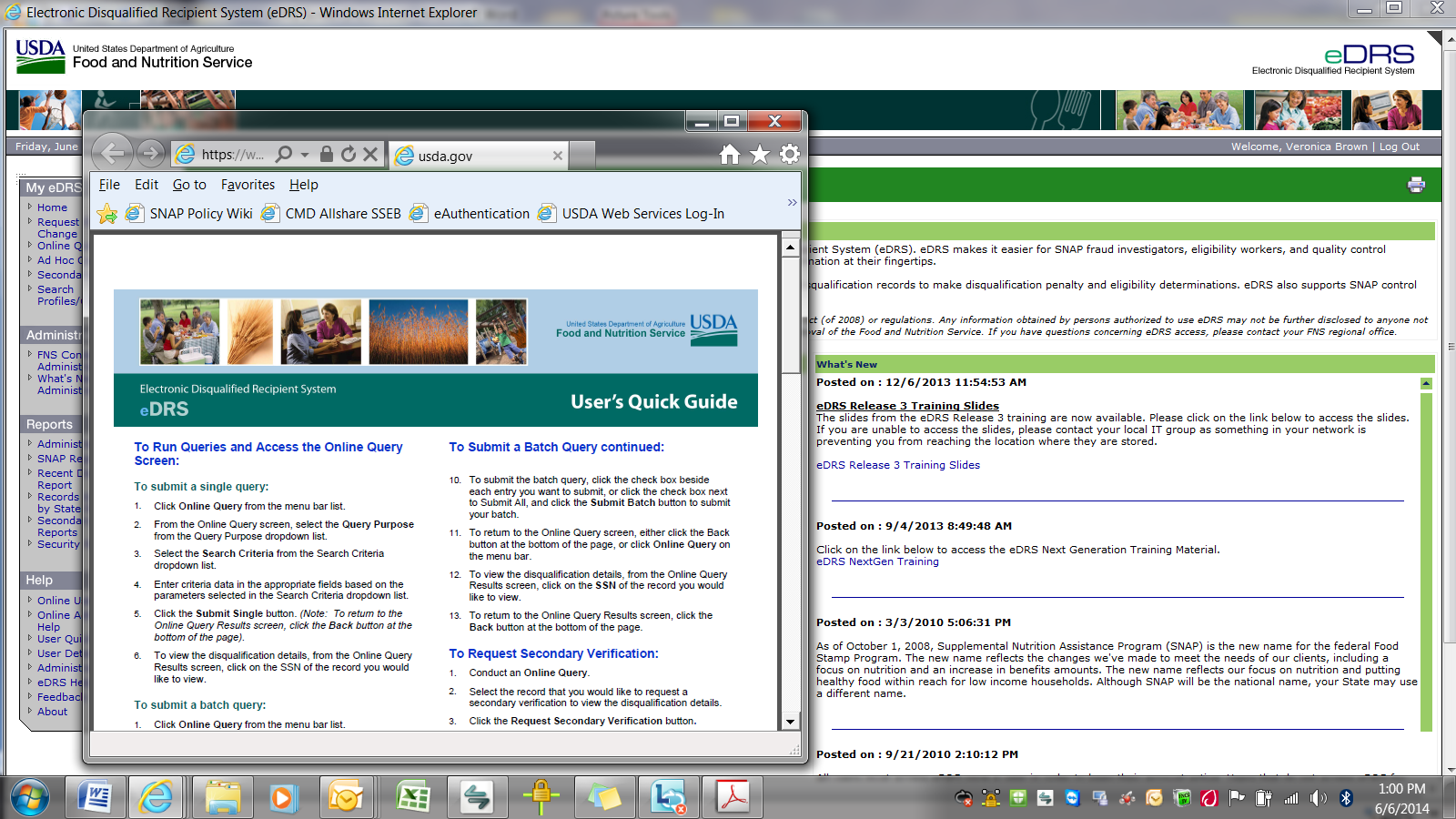Stop loading via the address bar X

tap(370, 155)
